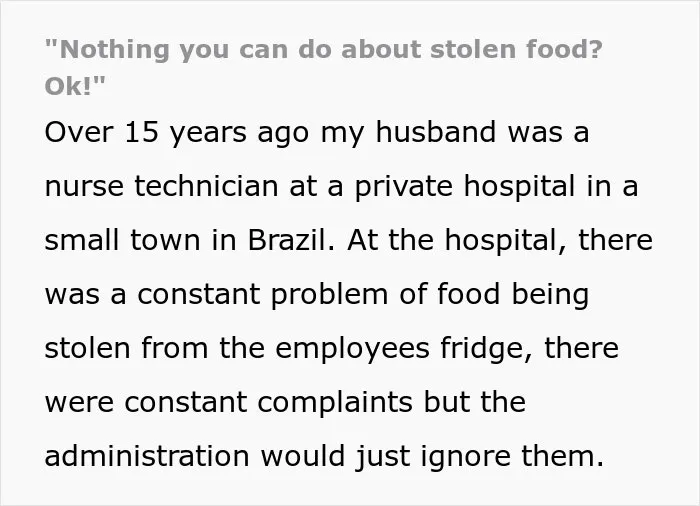Click the words "nurse technician"

[x=162, y=186]
